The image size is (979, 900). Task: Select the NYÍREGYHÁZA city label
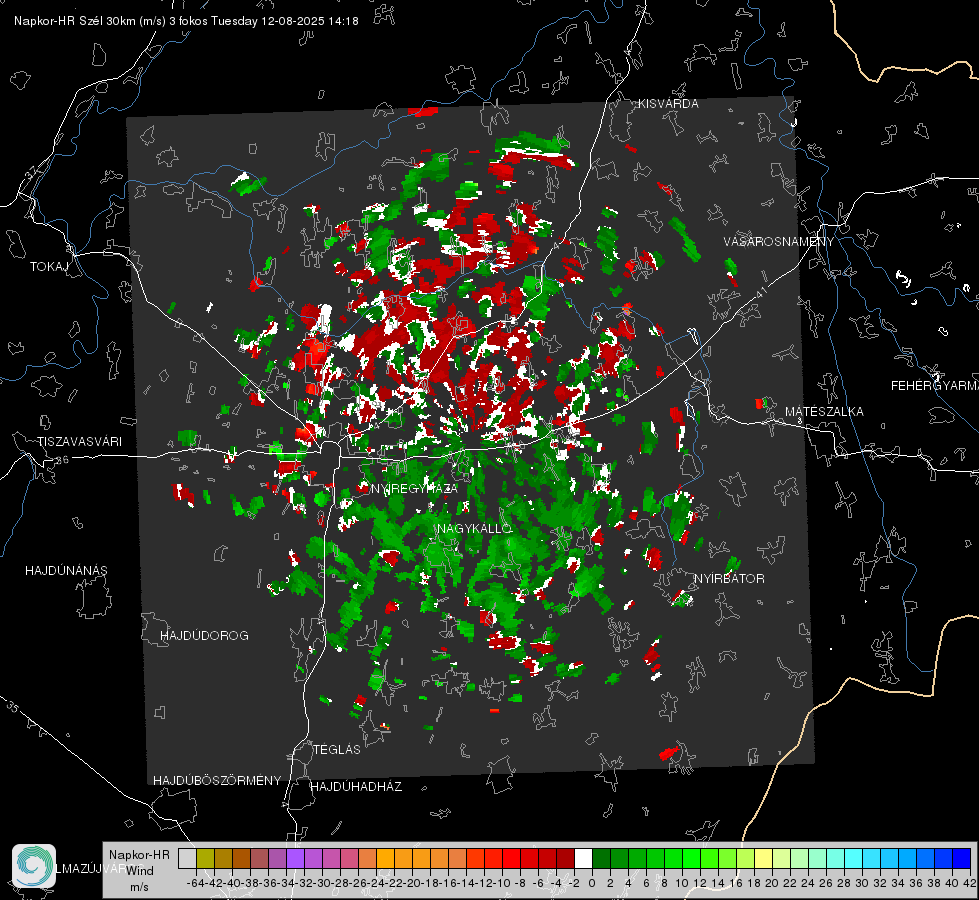pos(414,488)
